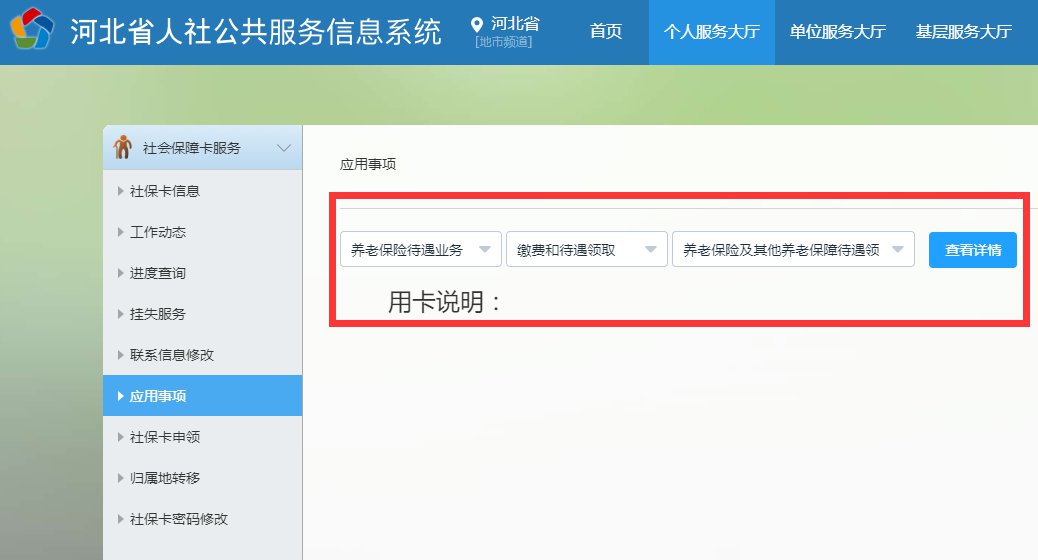The image size is (1038, 560).
Task: Select the highlighted 应用事项 sidebar item
Action: pos(203,396)
